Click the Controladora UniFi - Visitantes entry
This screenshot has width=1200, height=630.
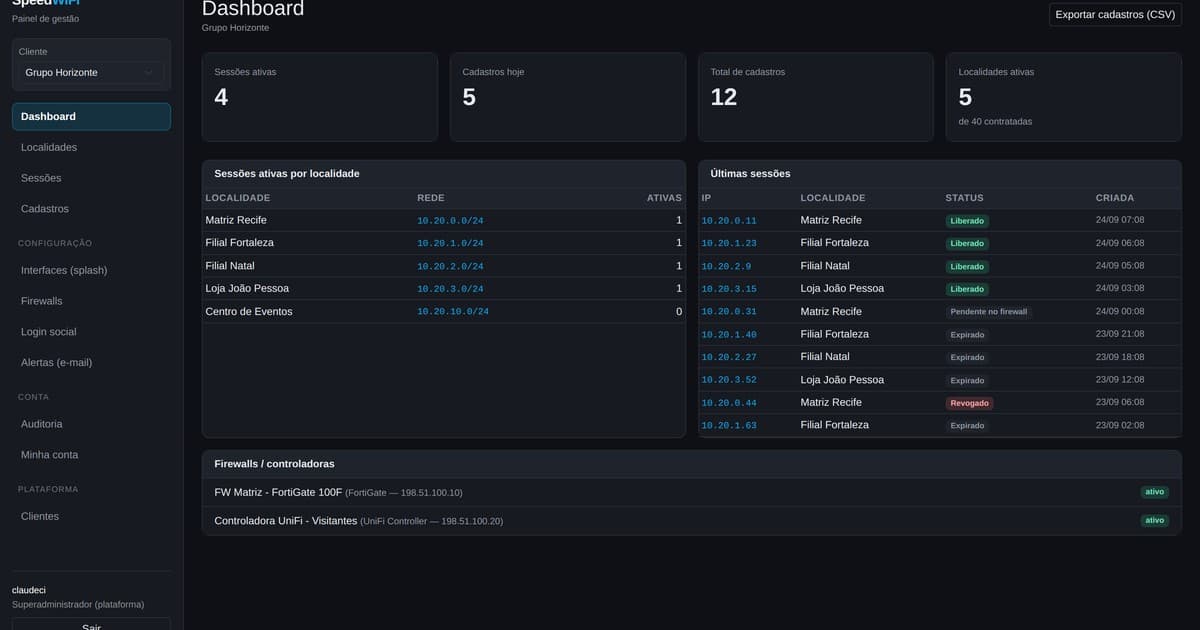[x=691, y=521]
